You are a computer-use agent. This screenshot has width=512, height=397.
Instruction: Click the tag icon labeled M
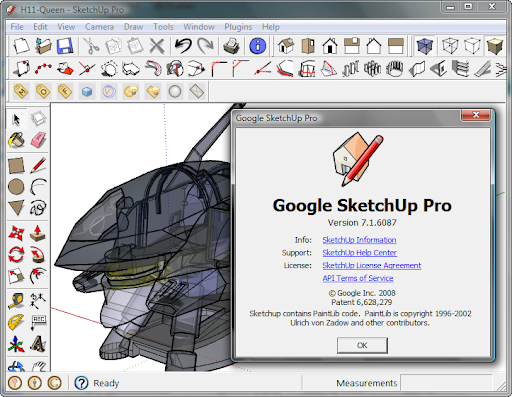coord(21,91)
